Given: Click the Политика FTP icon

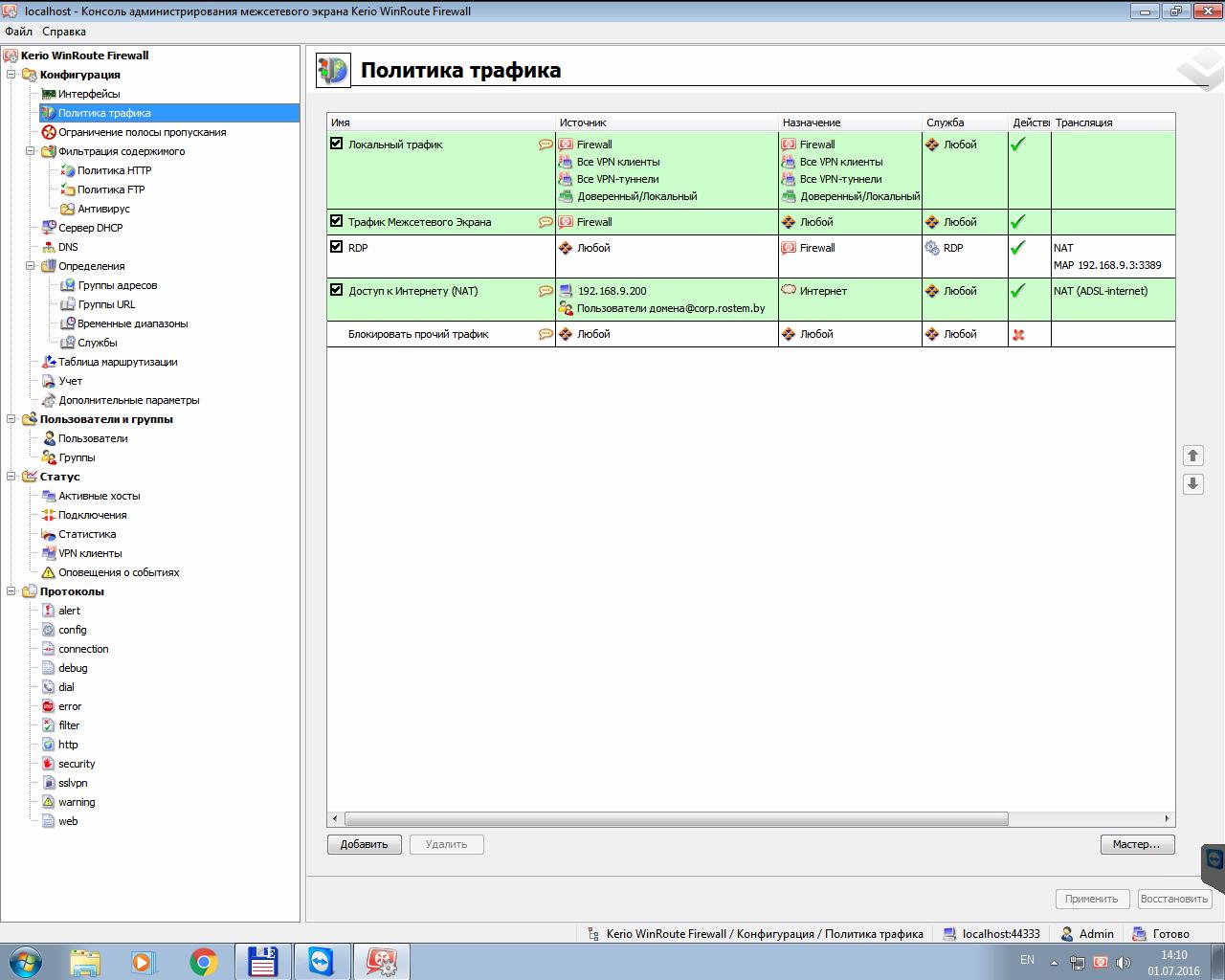Looking at the screenshot, I should pyautogui.click(x=68, y=189).
